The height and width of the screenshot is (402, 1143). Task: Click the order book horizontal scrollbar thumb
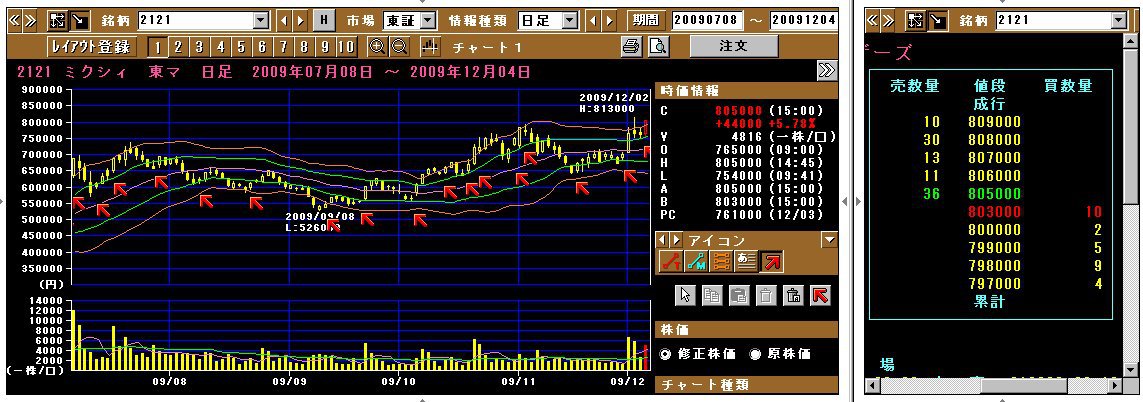pyautogui.click(x=1023, y=385)
